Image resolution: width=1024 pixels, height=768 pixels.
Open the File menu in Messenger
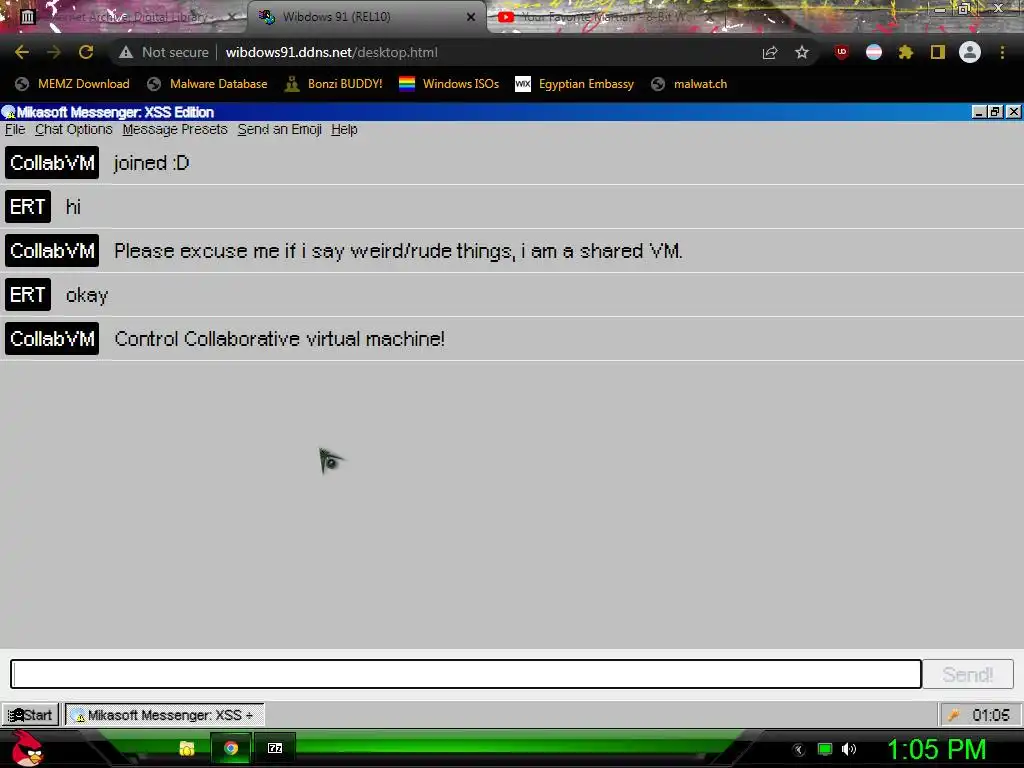click(15, 129)
